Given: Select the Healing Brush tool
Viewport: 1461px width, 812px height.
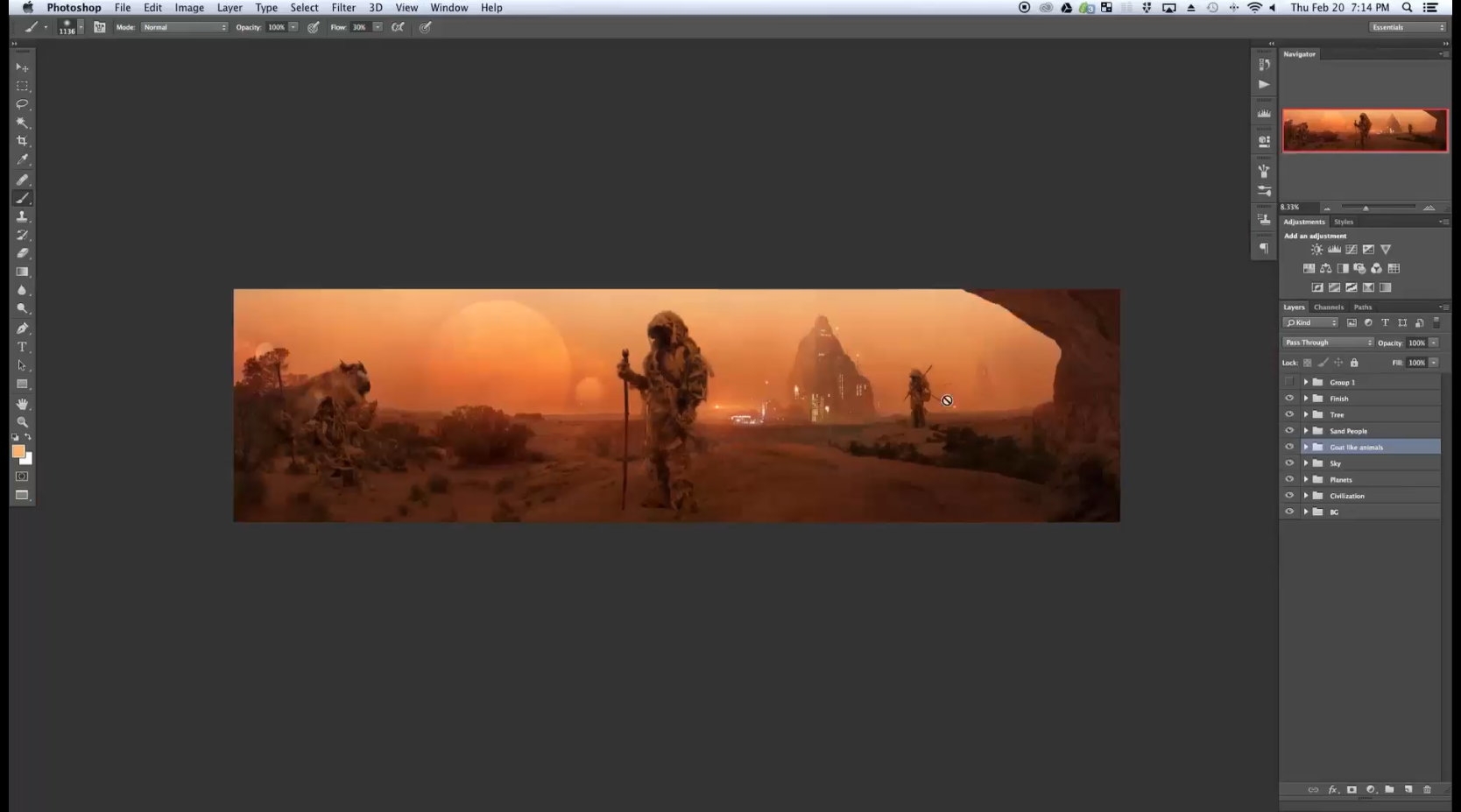Looking at the screenshot, I should pos(22,180).
